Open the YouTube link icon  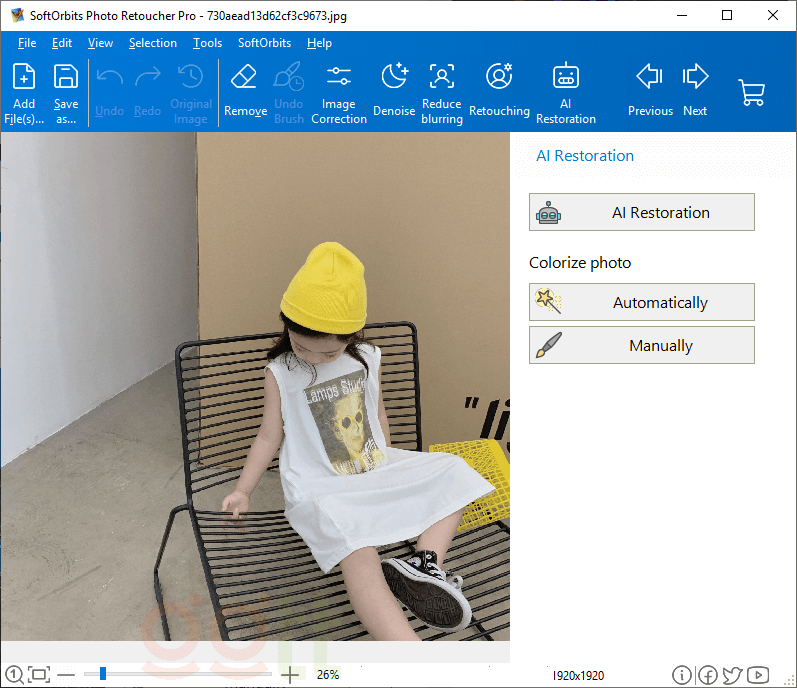(x=758, y=675)
